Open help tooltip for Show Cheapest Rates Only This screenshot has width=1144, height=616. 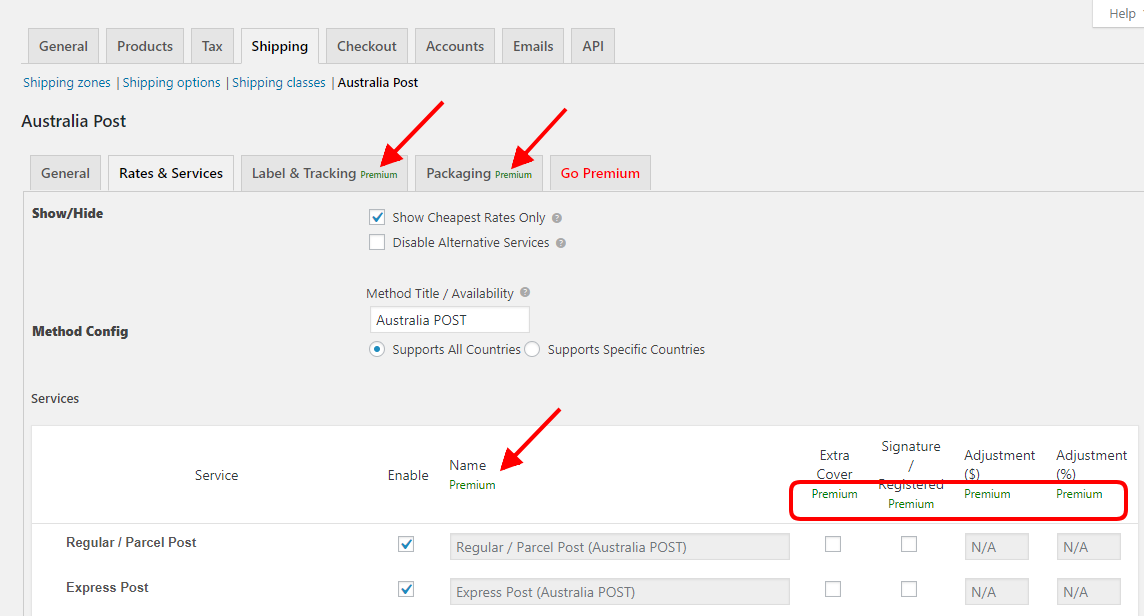click(557, 218)
